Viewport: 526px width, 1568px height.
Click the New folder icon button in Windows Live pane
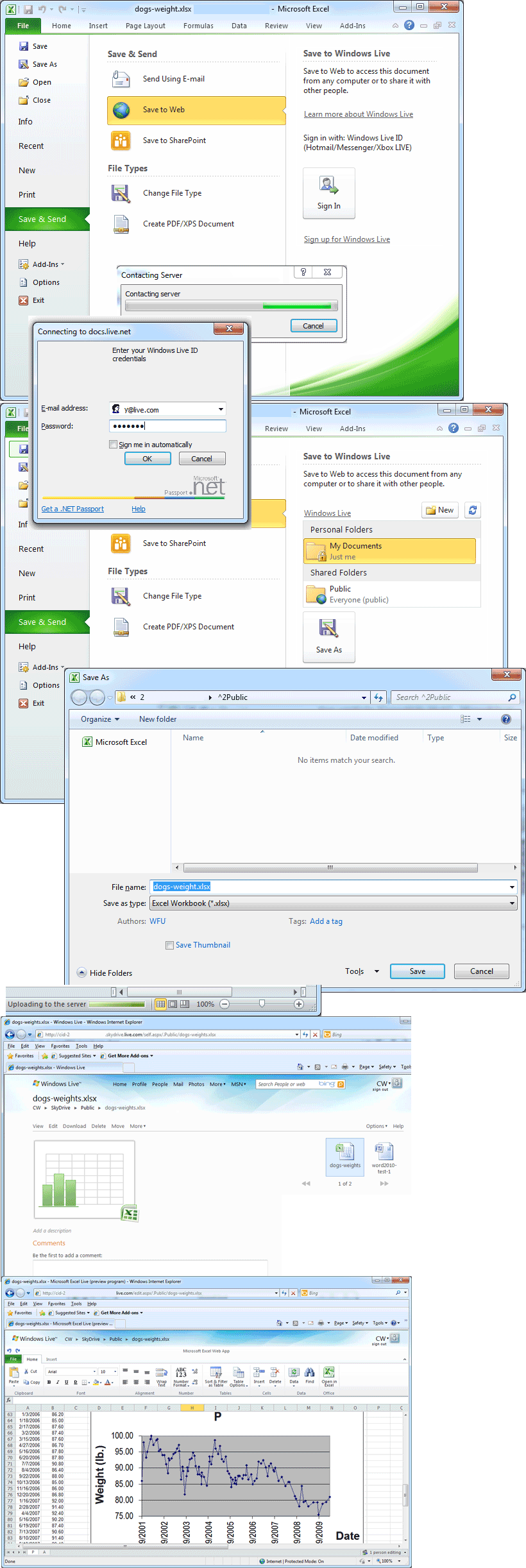pyautogui.click(x=439, y=510)
